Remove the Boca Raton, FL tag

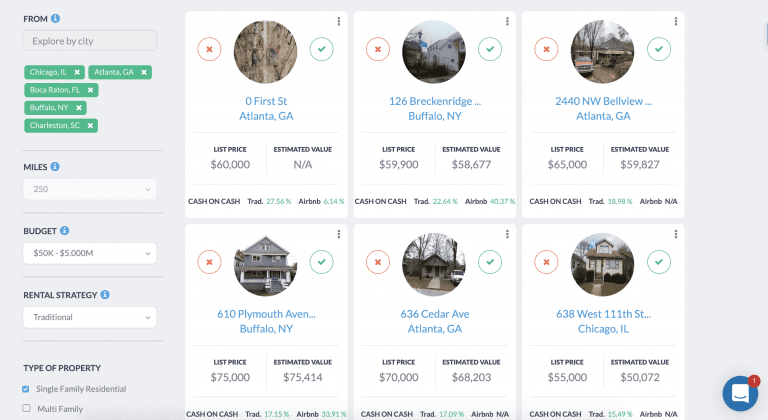pyautogui.click(x=90, y=90)
